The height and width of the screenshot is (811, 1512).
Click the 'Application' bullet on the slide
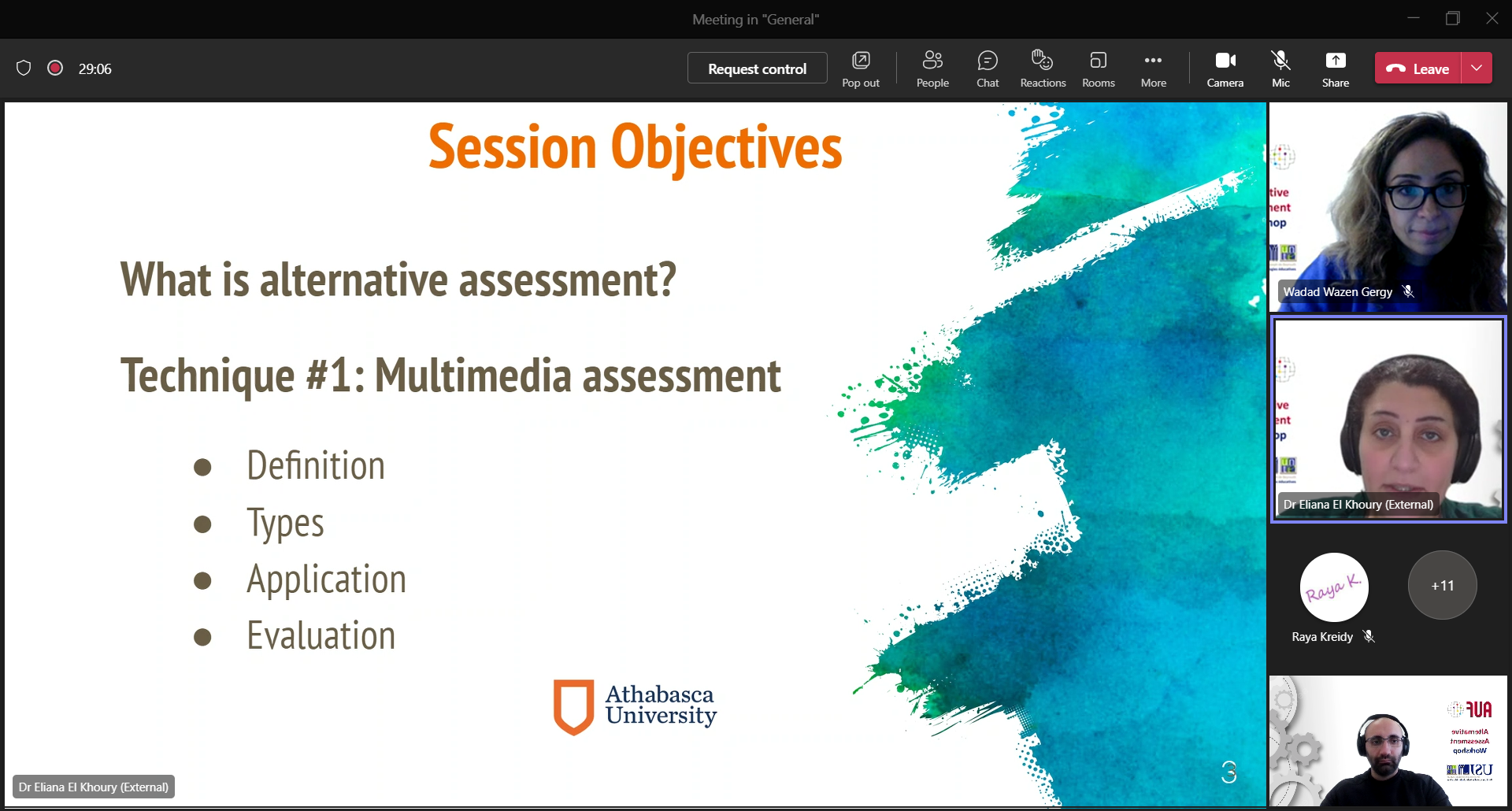(x=326, y=580)
